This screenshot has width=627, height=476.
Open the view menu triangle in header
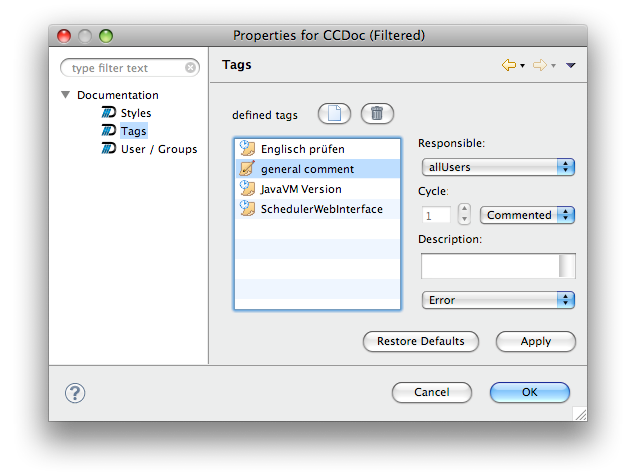pyautogui.click(x=571, y=65)
